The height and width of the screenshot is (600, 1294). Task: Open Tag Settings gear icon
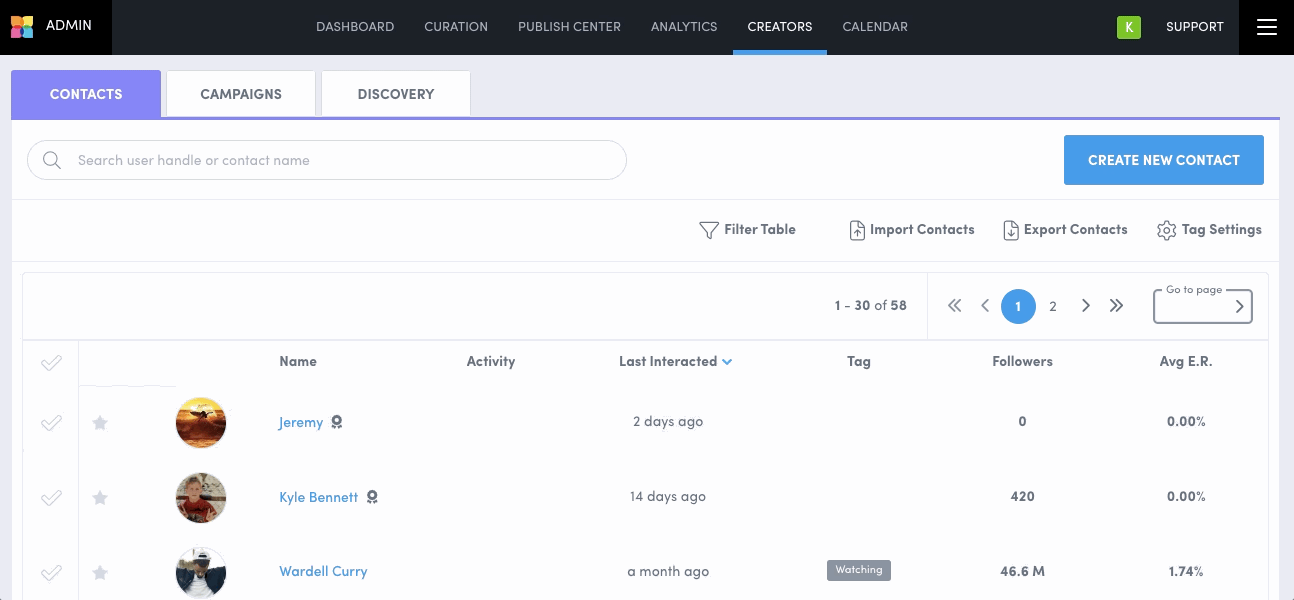pyautogui.click(x=1166, y=230)
